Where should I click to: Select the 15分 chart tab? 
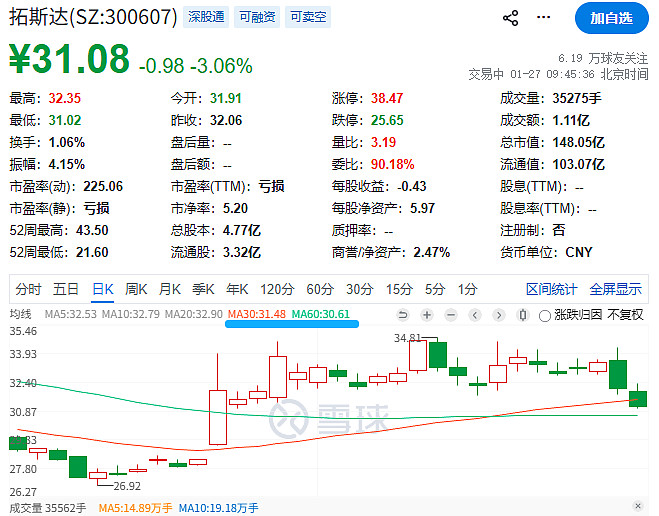pos(399,289)
